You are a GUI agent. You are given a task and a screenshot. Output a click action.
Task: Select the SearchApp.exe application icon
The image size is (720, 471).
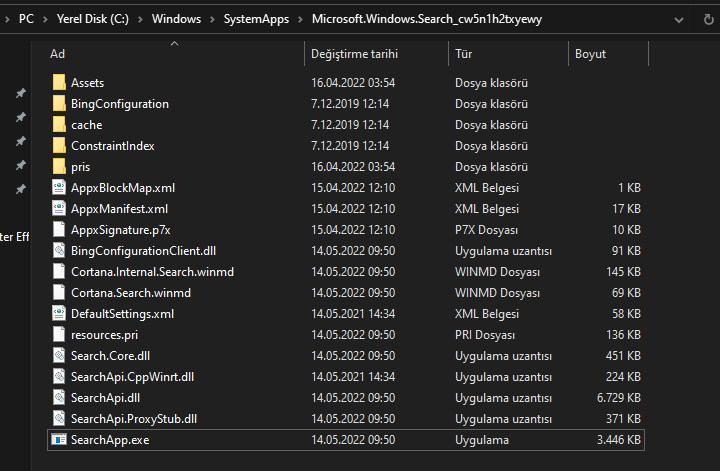(58, 440)
